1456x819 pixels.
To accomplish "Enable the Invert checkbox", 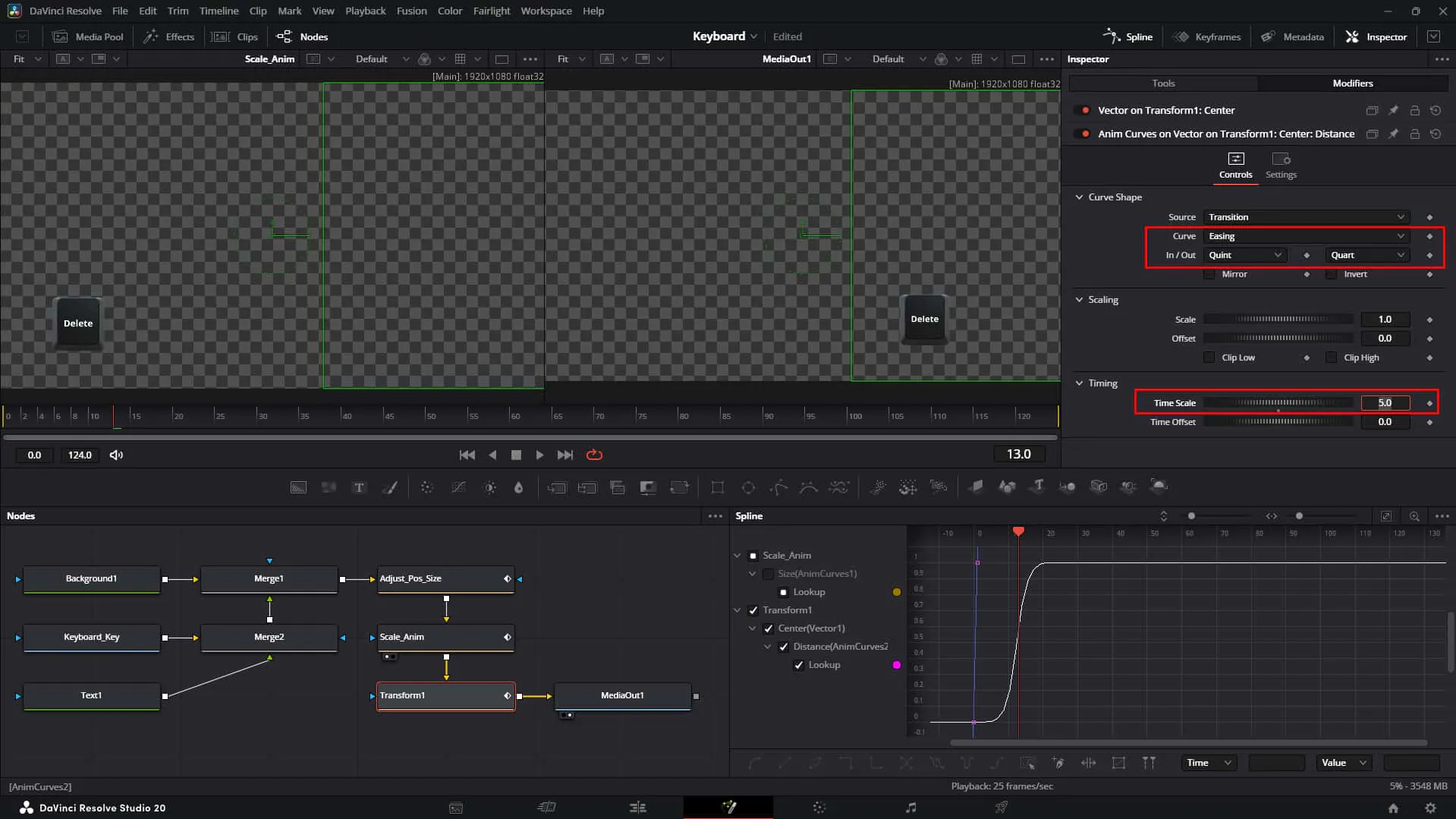I will (1331, 274).
